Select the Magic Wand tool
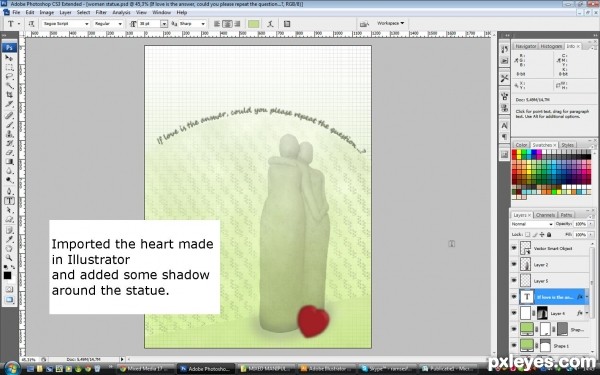This screenshot has width=600, height=375. [9, 86]
